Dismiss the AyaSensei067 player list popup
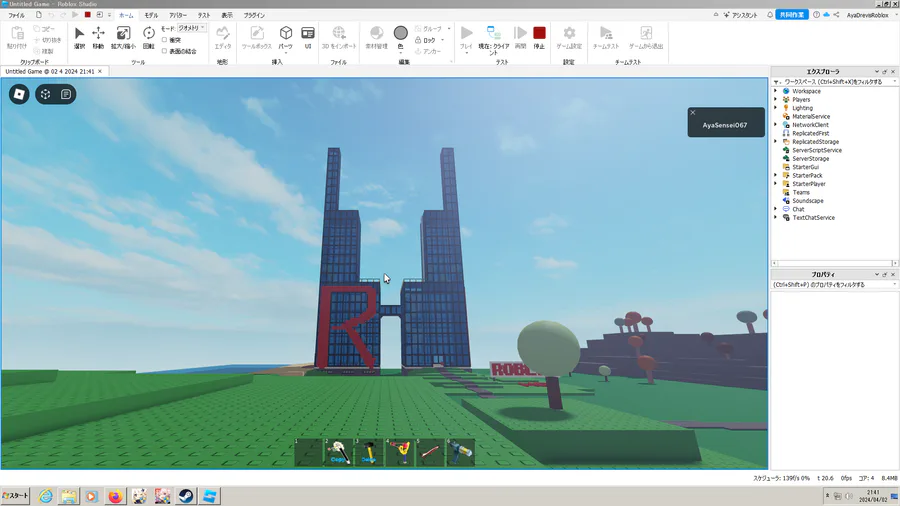The height and width of the screenshot is (506, 900). (x=693, y=112)
